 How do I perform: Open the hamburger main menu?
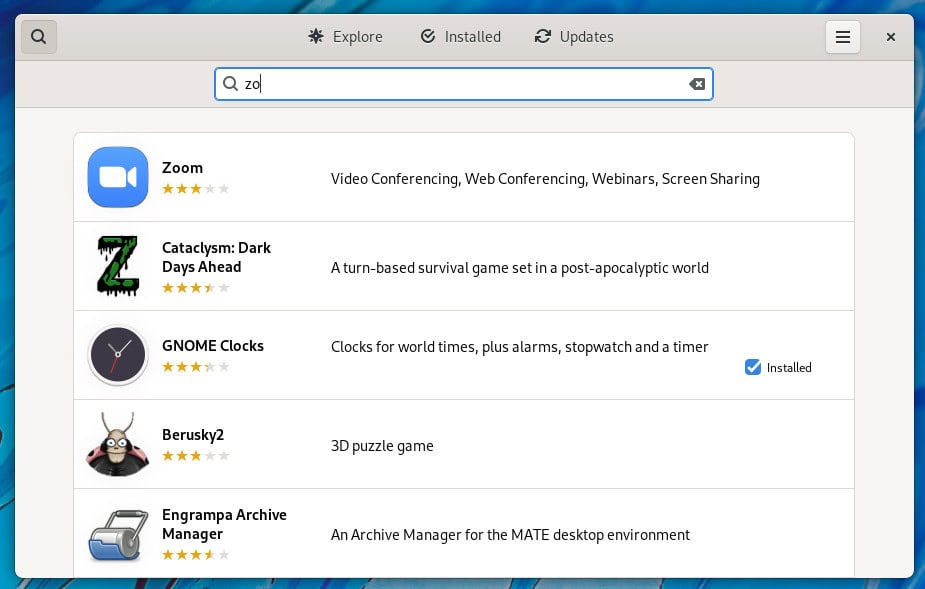(842, 37)
